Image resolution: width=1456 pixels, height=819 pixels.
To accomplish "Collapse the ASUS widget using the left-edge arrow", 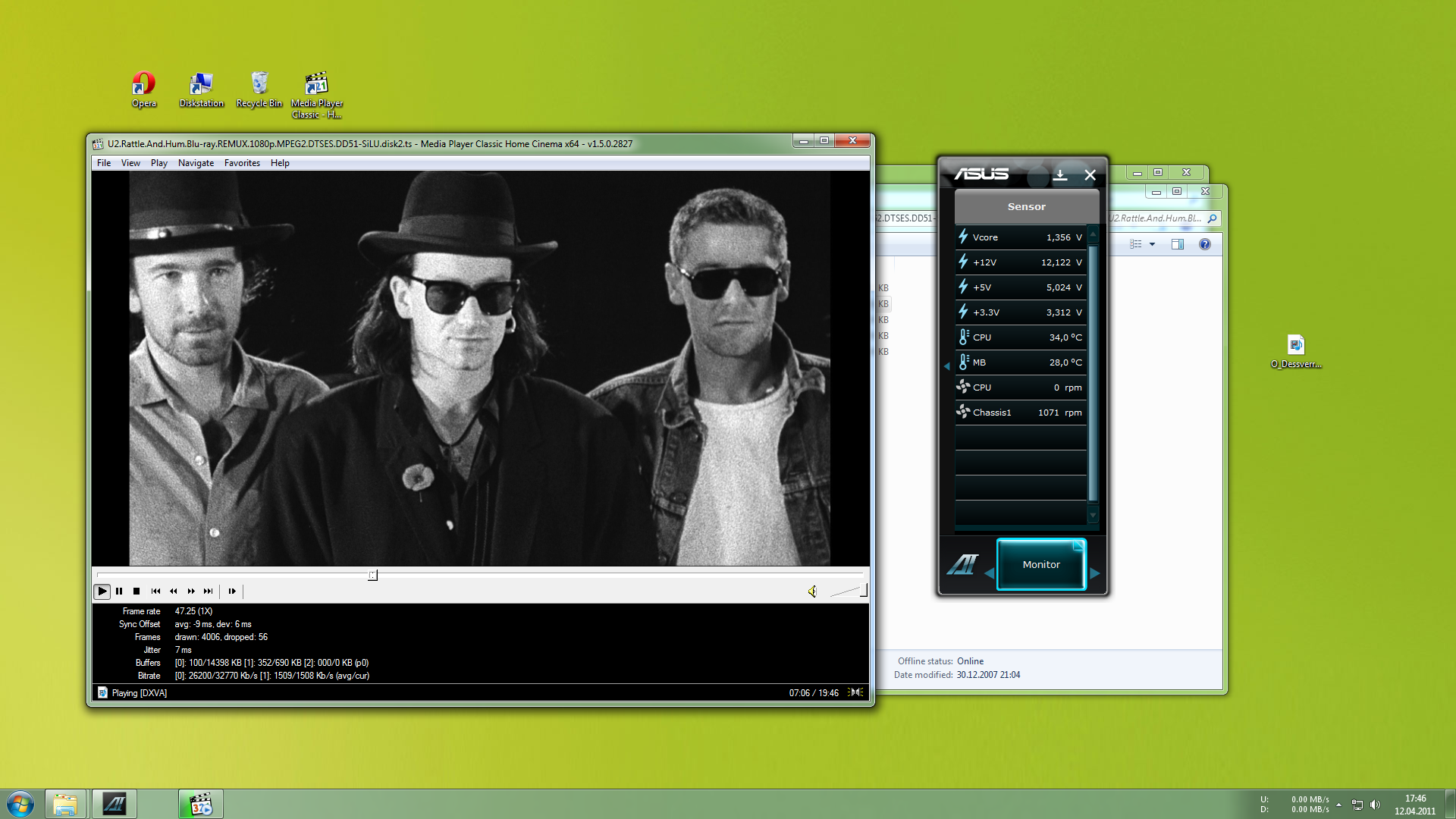I will [x=946, y=366].
